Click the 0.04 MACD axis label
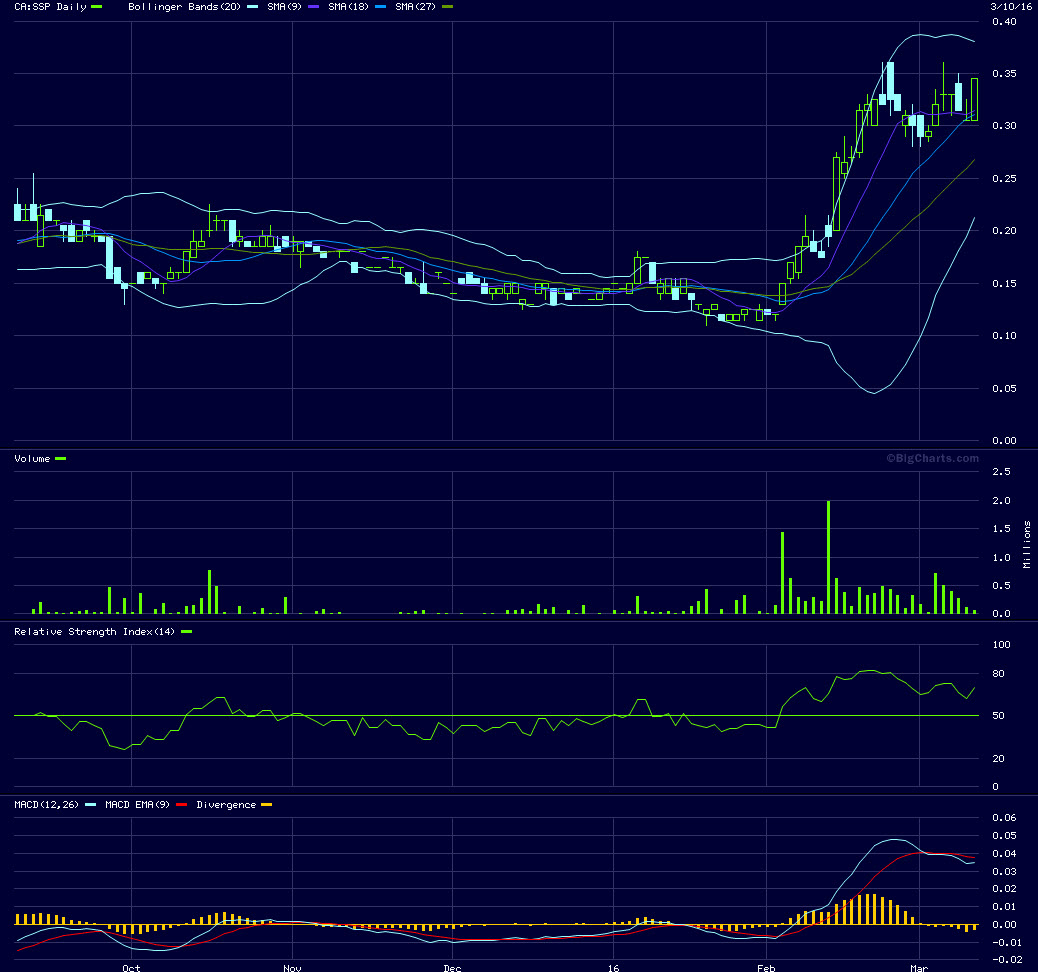This screenshot has height=972, width=1038. pyautogui.click(x=1004, y=853)
